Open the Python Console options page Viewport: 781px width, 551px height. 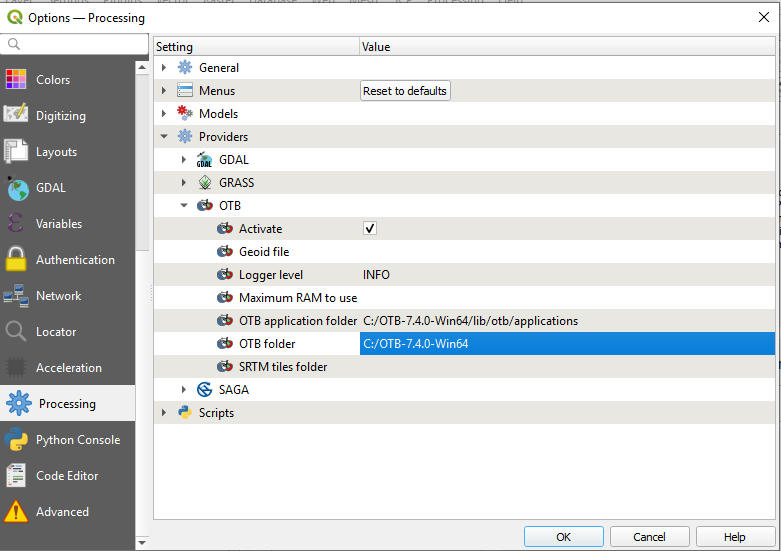(68, 439)
